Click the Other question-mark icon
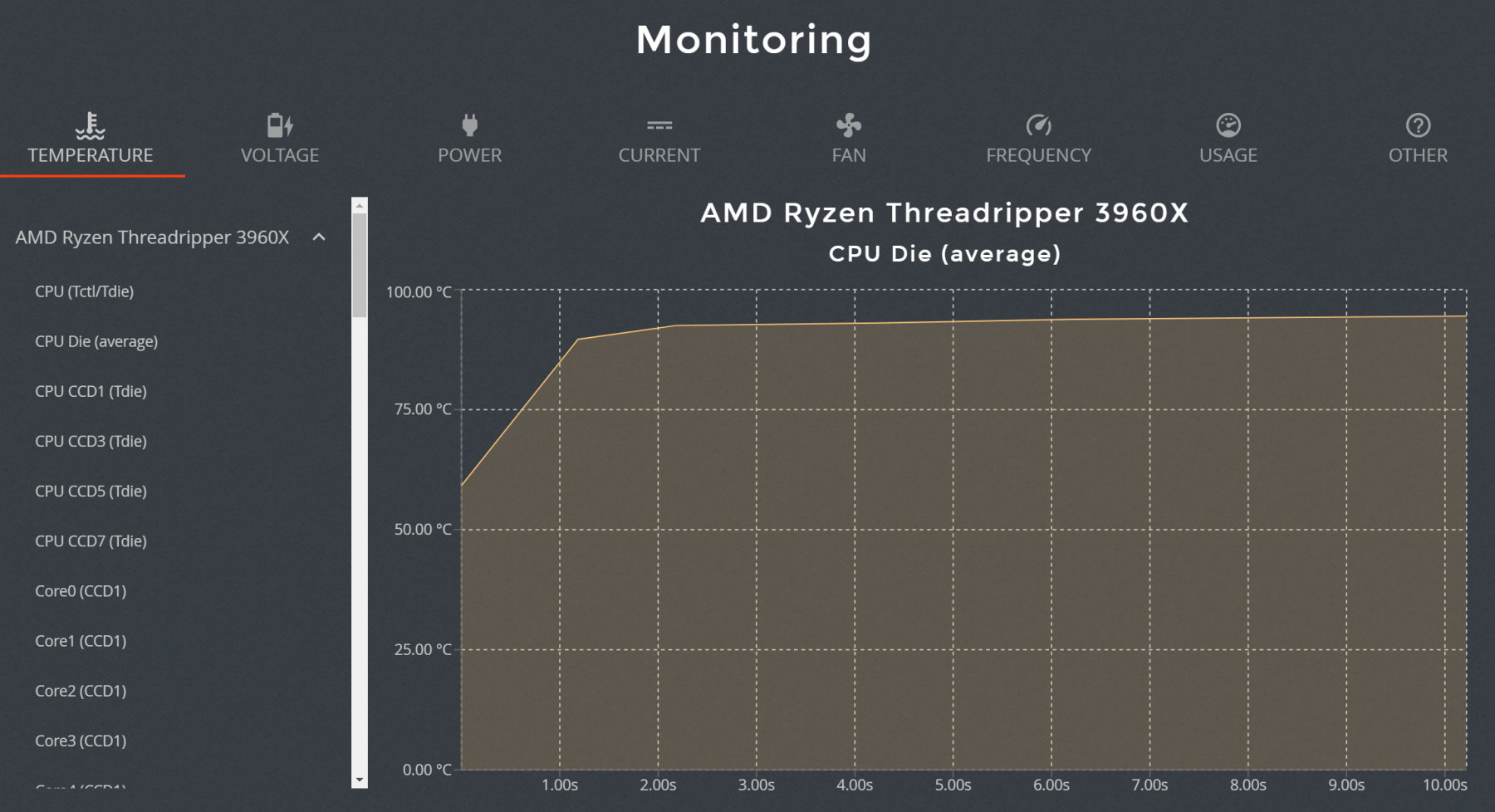 pyautogui.click(x=1417, y=125)
